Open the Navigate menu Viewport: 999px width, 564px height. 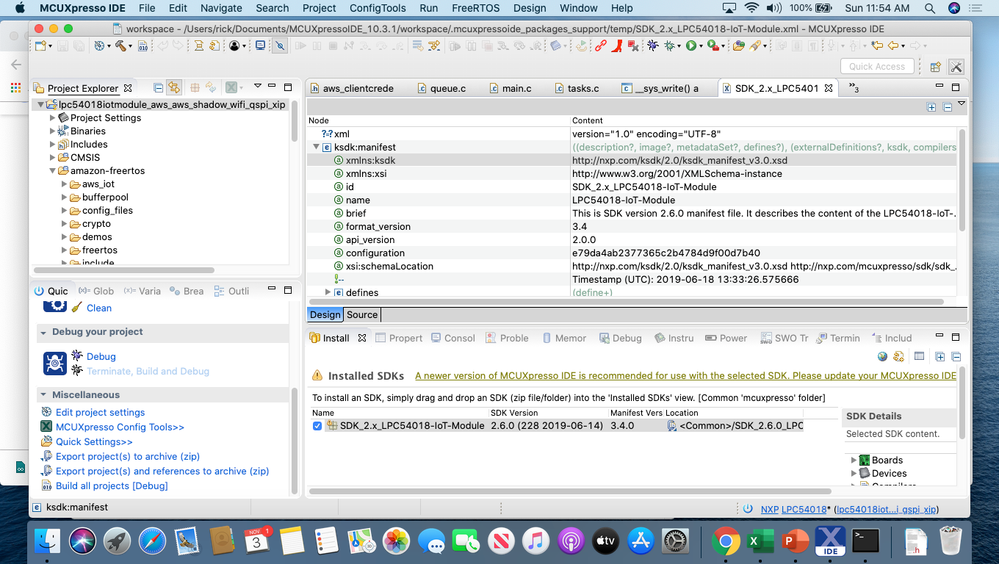click(x=221, y=8)
